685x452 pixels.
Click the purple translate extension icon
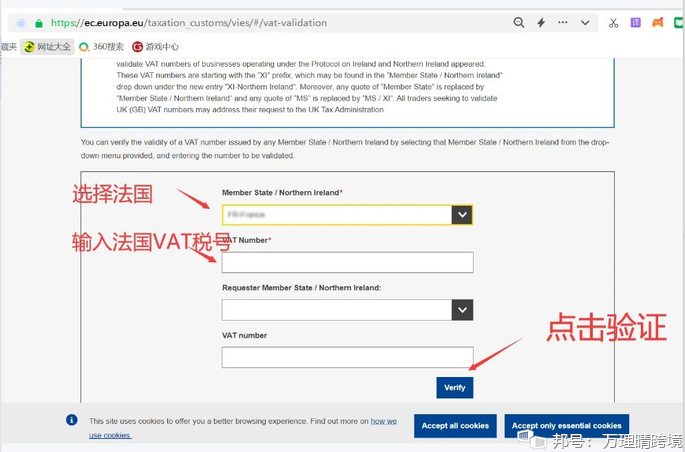(635, 23)
